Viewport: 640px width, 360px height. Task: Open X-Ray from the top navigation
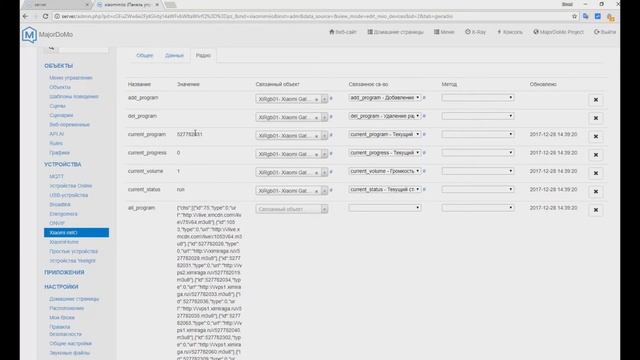click(476, 32)
